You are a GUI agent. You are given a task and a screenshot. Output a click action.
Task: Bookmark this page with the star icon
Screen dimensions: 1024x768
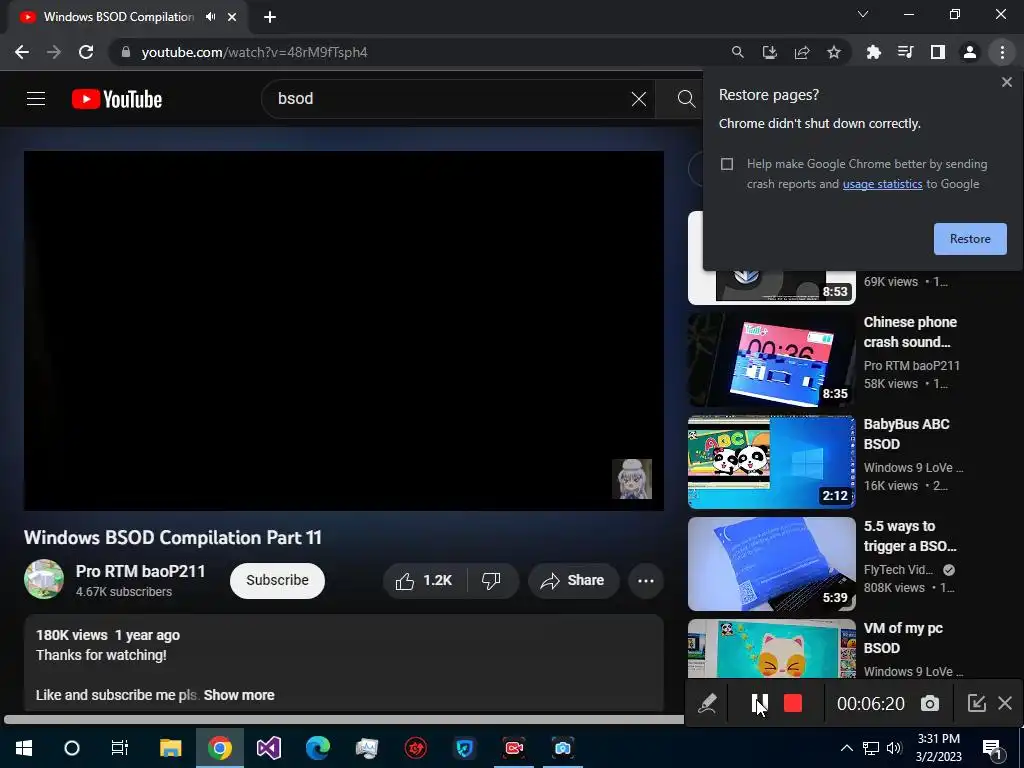click(x=834, y=52)
